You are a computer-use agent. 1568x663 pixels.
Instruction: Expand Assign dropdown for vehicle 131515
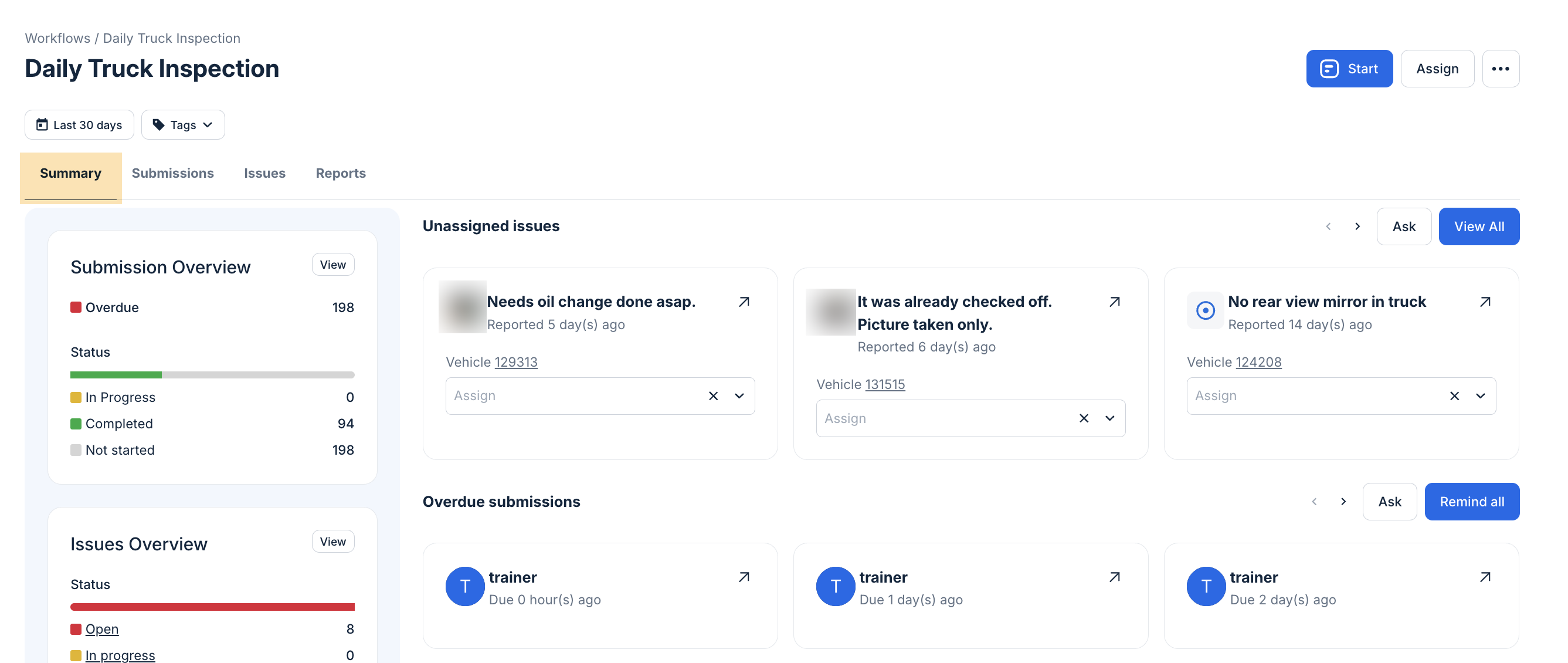click(x=1109, y=418)
